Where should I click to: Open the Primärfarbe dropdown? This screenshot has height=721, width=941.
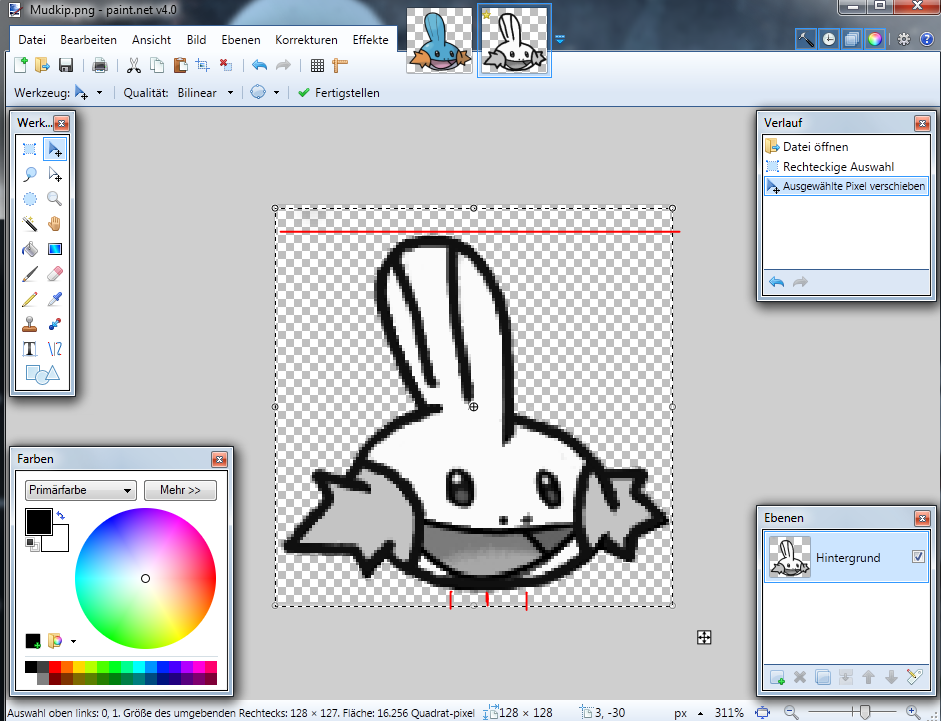pos(80,490)
